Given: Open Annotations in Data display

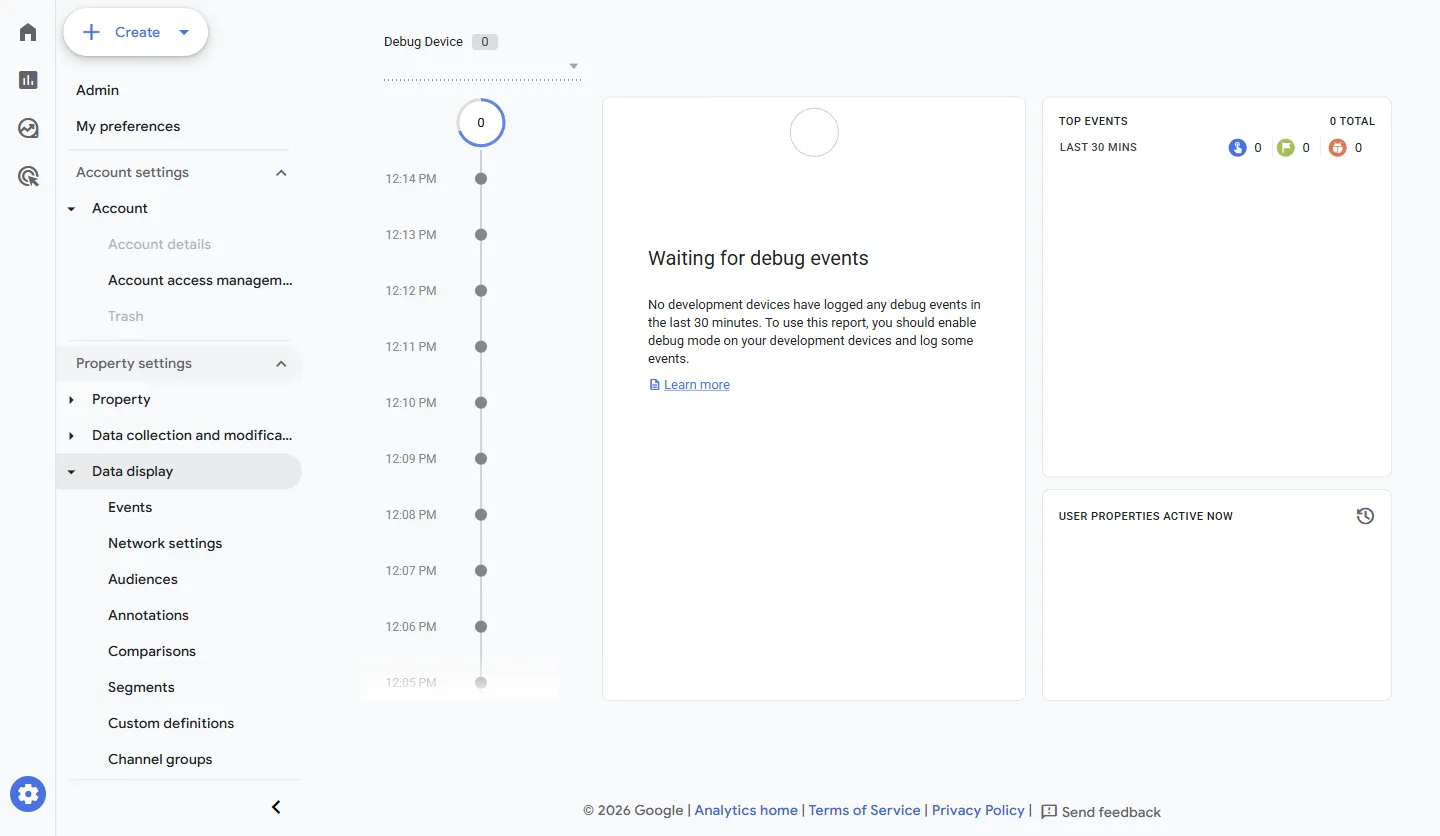Looking at the screenshot, I should click(x=148, y=615).
